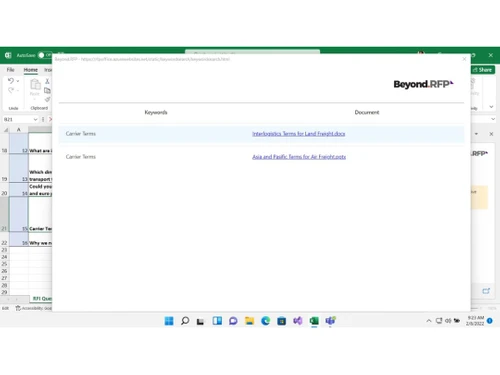
Task: Click the Cut scissors icon
Action: coord(47,81)
